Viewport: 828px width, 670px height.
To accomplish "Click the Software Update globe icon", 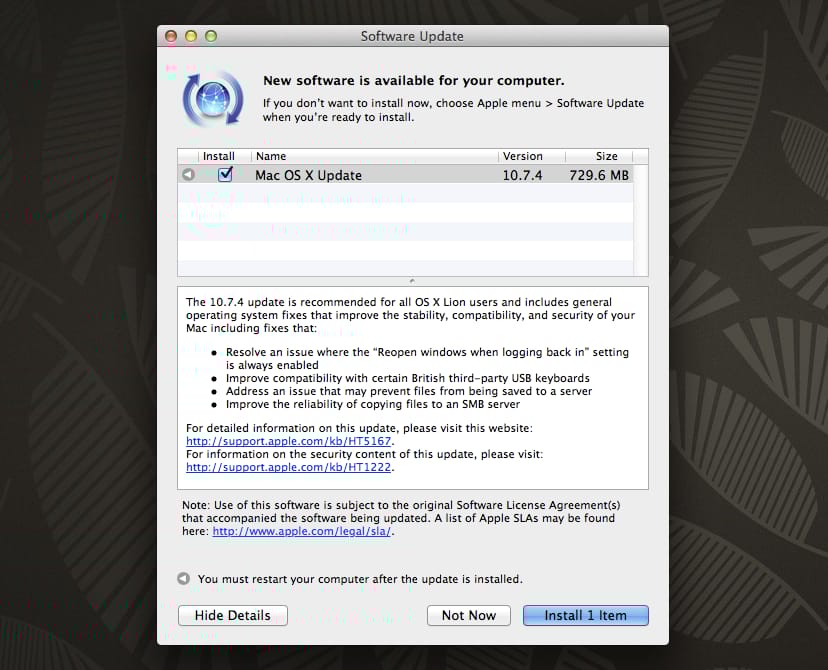I will [x=213, y=99].
